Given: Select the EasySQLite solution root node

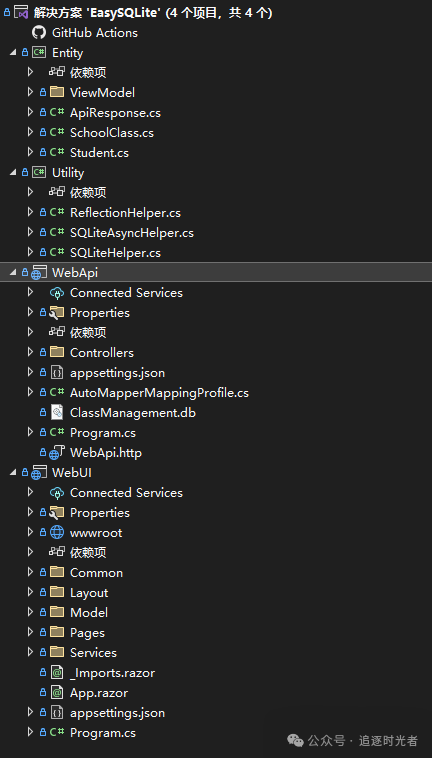Looking at the screenshot, I should click(x=153, y=13).
